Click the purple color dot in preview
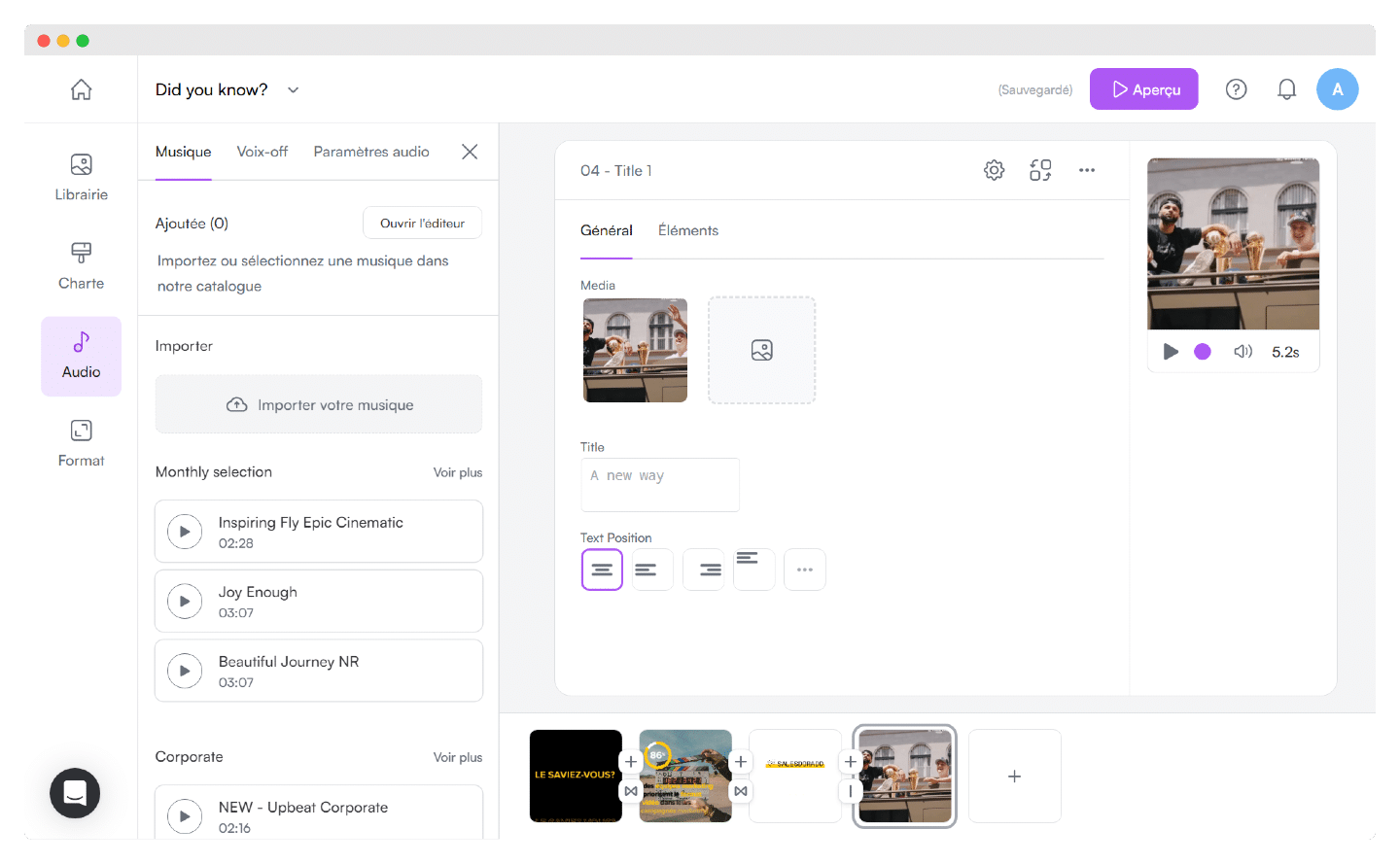Image resolution: width=1400 pixels, height=864 pixels. click(1203, 352)
